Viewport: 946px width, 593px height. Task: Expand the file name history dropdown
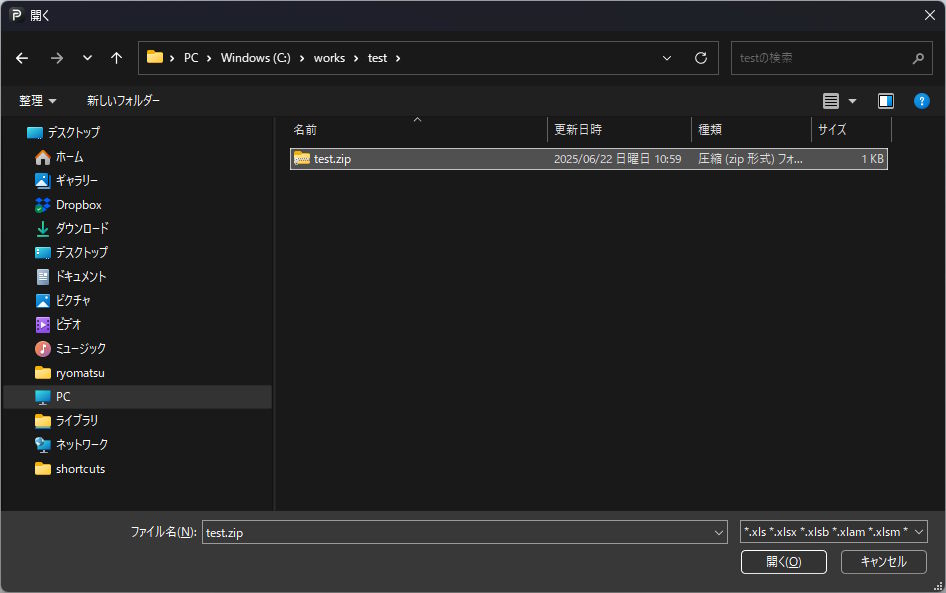pyautogui.click(x=718, y=533)
